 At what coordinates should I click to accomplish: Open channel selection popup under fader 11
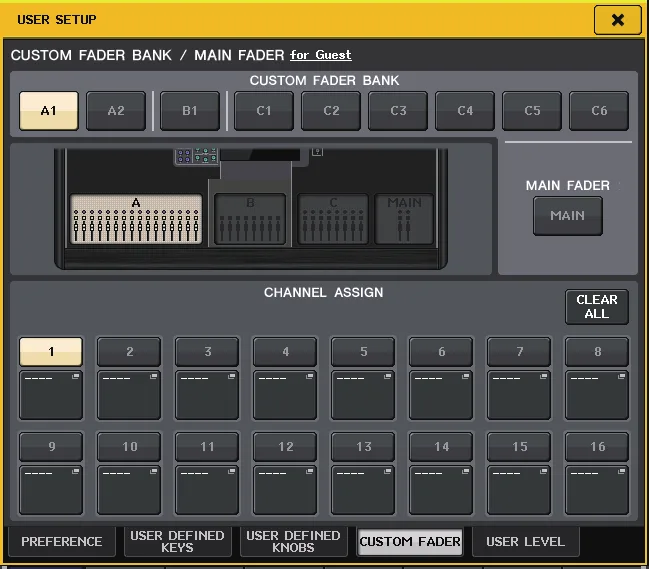click(207, 490)
